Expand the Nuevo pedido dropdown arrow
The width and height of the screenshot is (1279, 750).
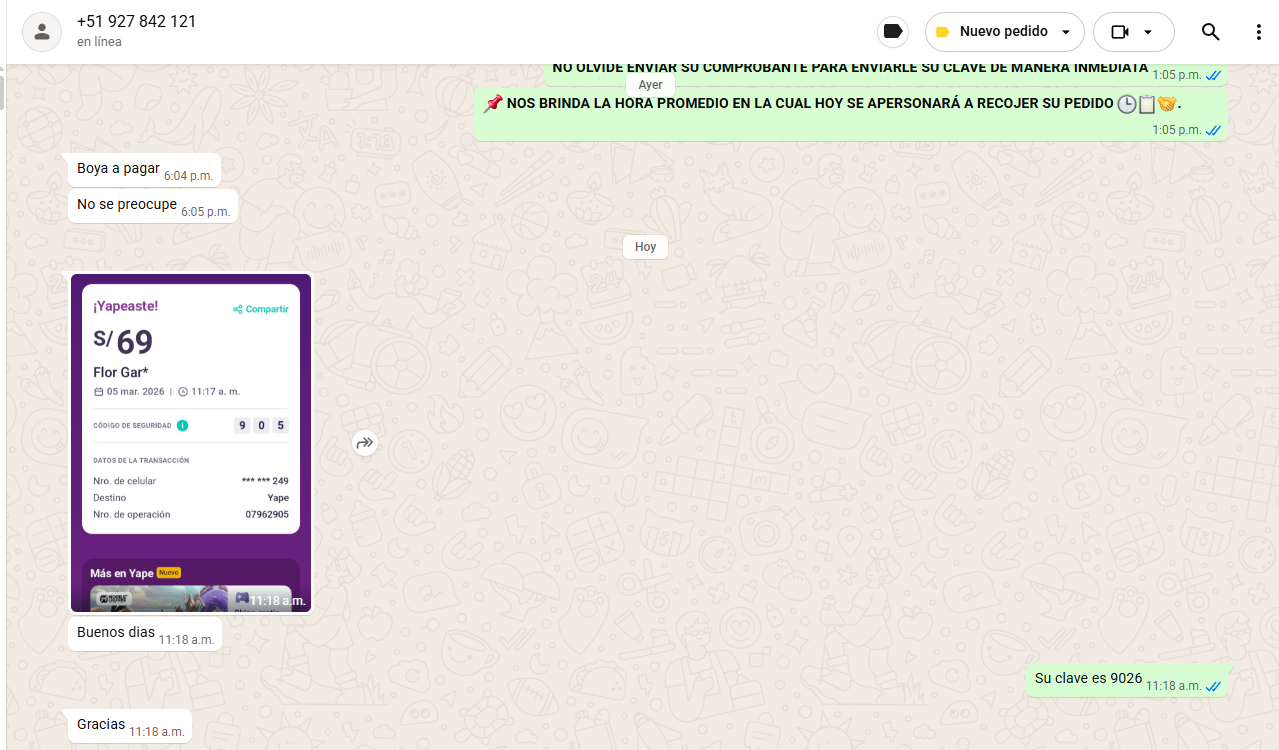(x=1066, y=32)
